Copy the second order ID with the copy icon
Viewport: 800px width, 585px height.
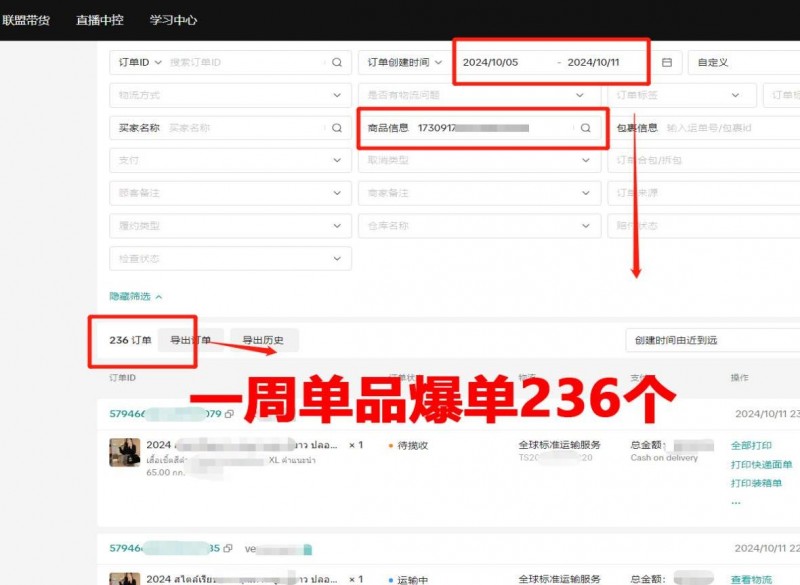click(228, 548)
